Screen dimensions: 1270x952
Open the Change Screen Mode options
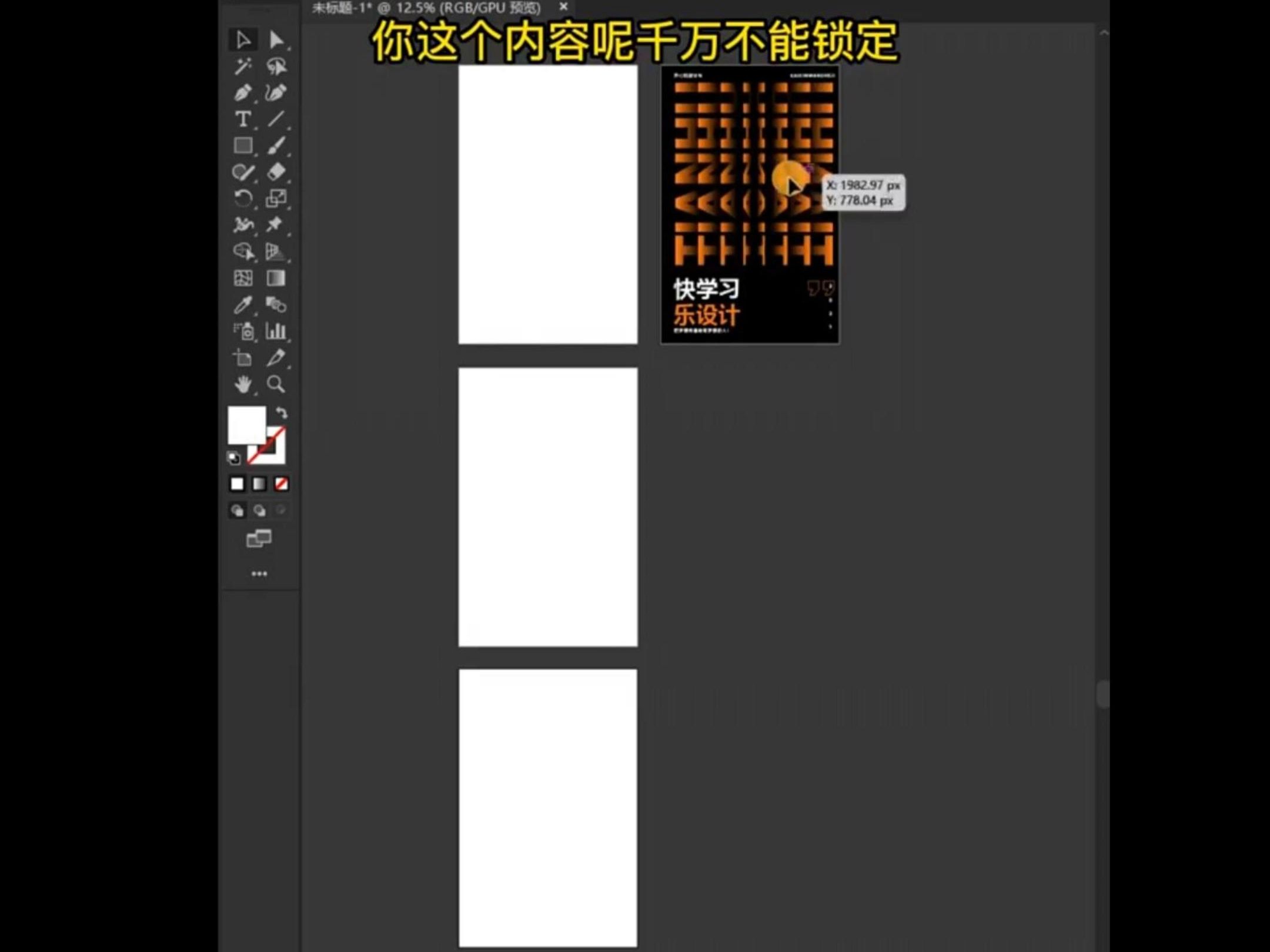click(x=260, y=538)
